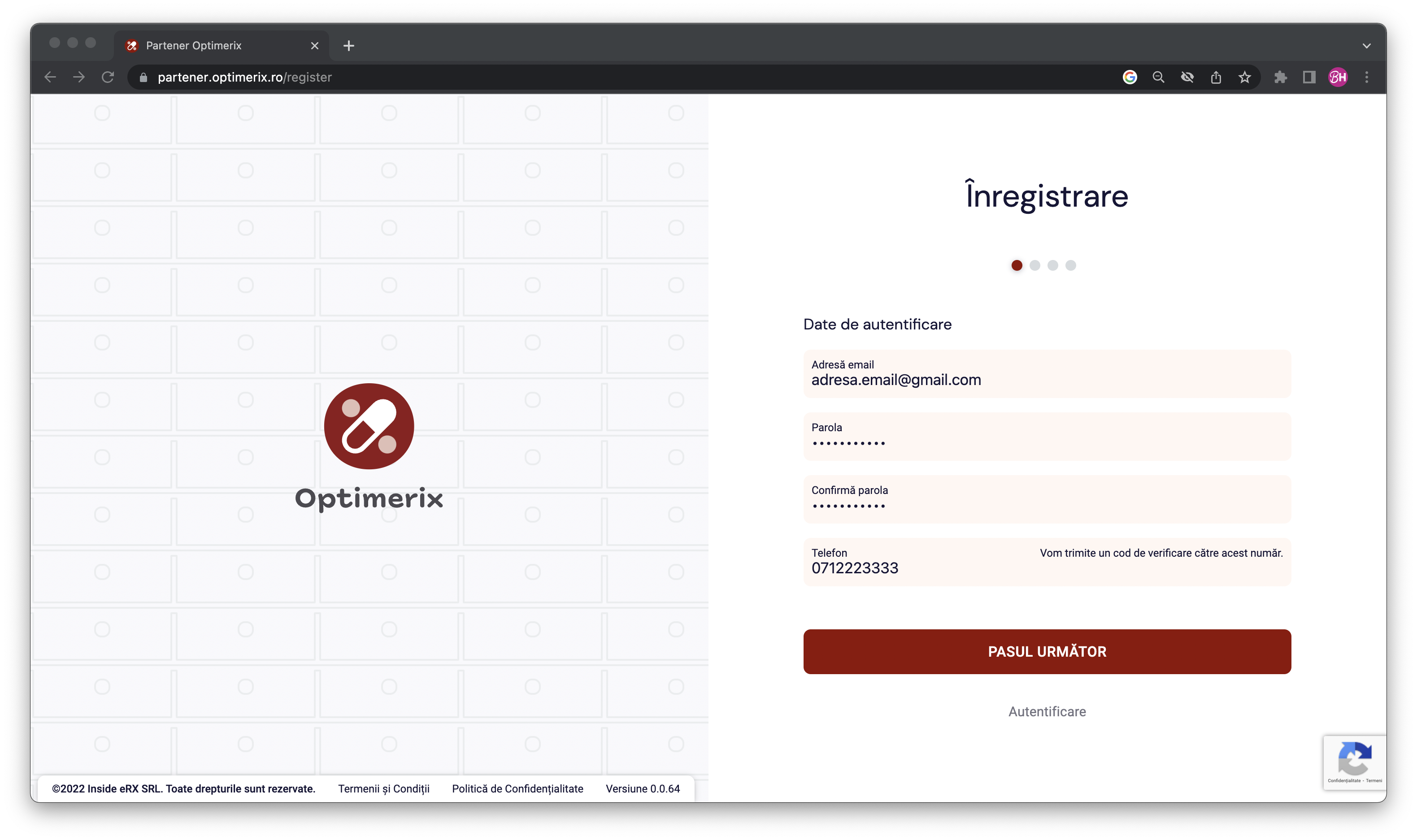Open the Chrome three-dot menu

(1367, 77)
